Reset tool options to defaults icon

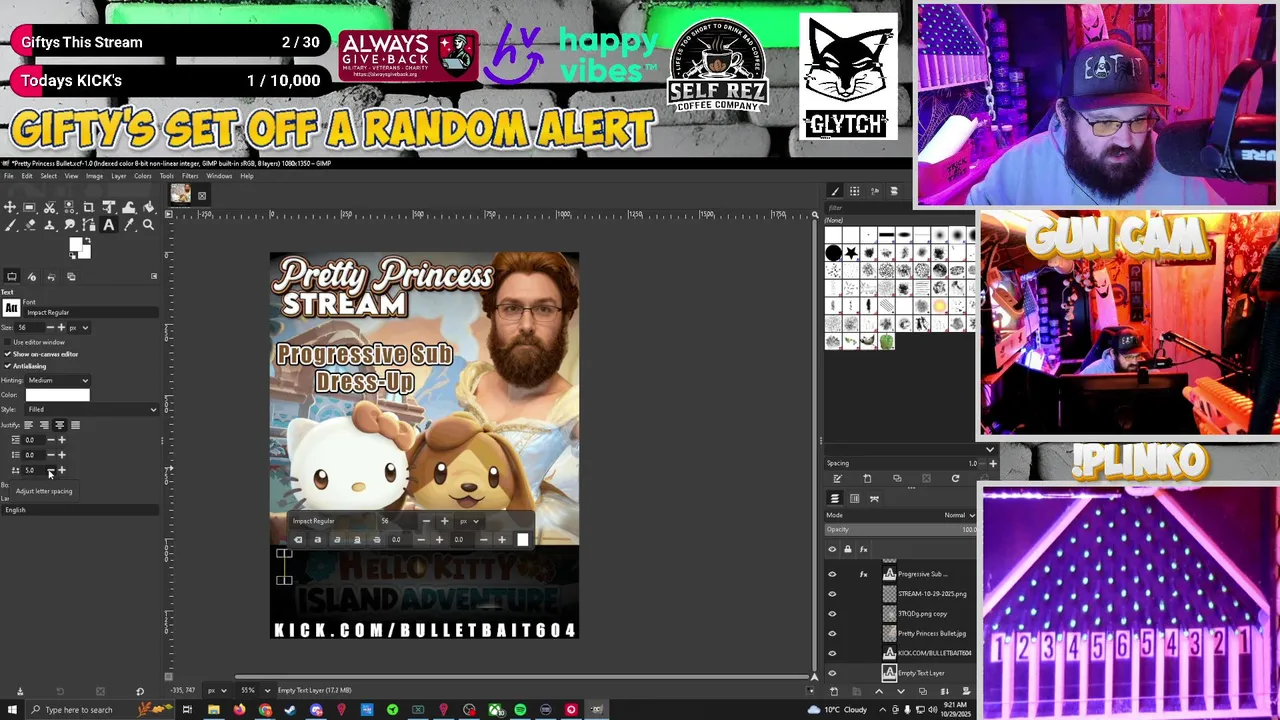140,691
